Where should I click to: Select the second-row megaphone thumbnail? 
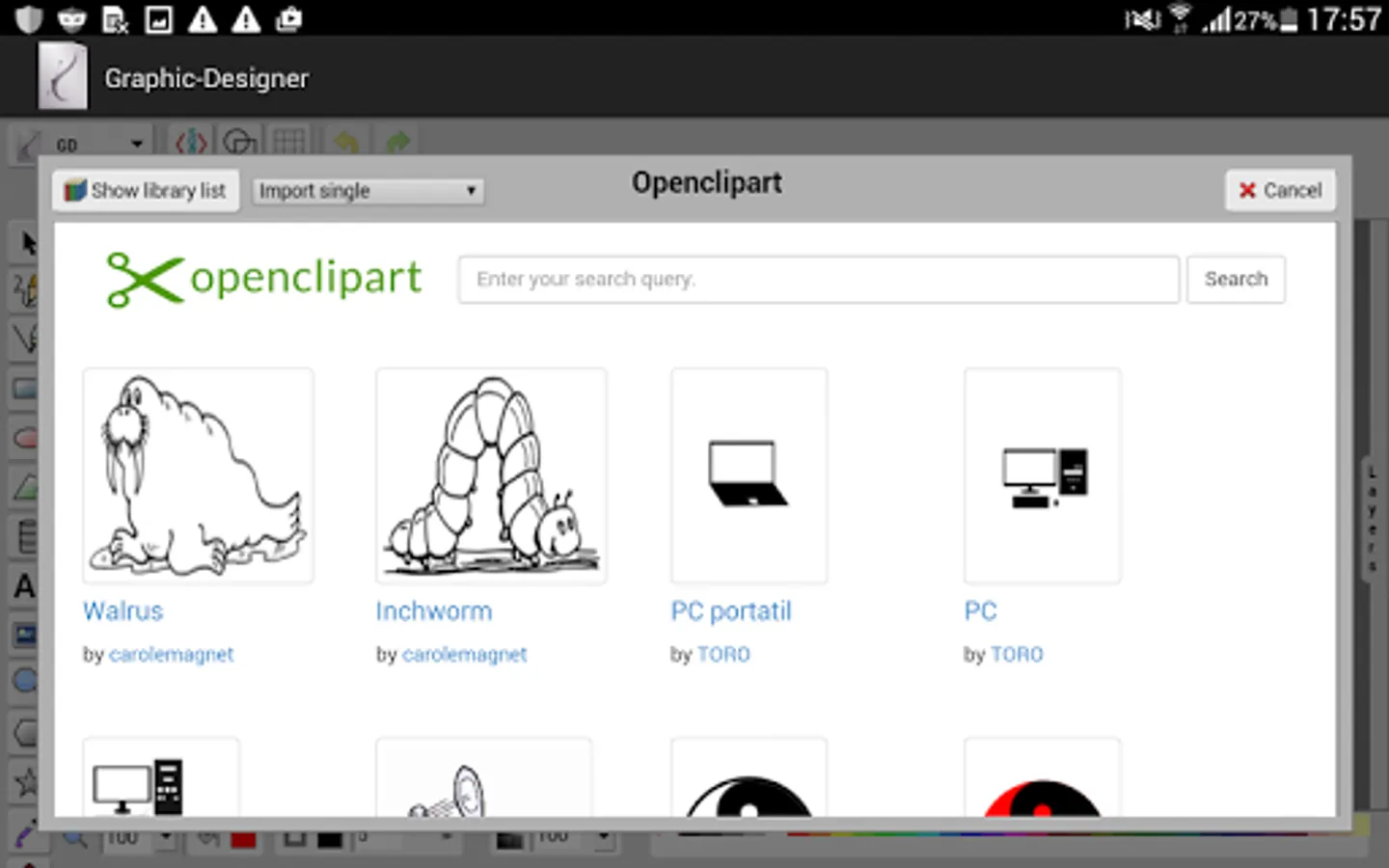(483, 778)
